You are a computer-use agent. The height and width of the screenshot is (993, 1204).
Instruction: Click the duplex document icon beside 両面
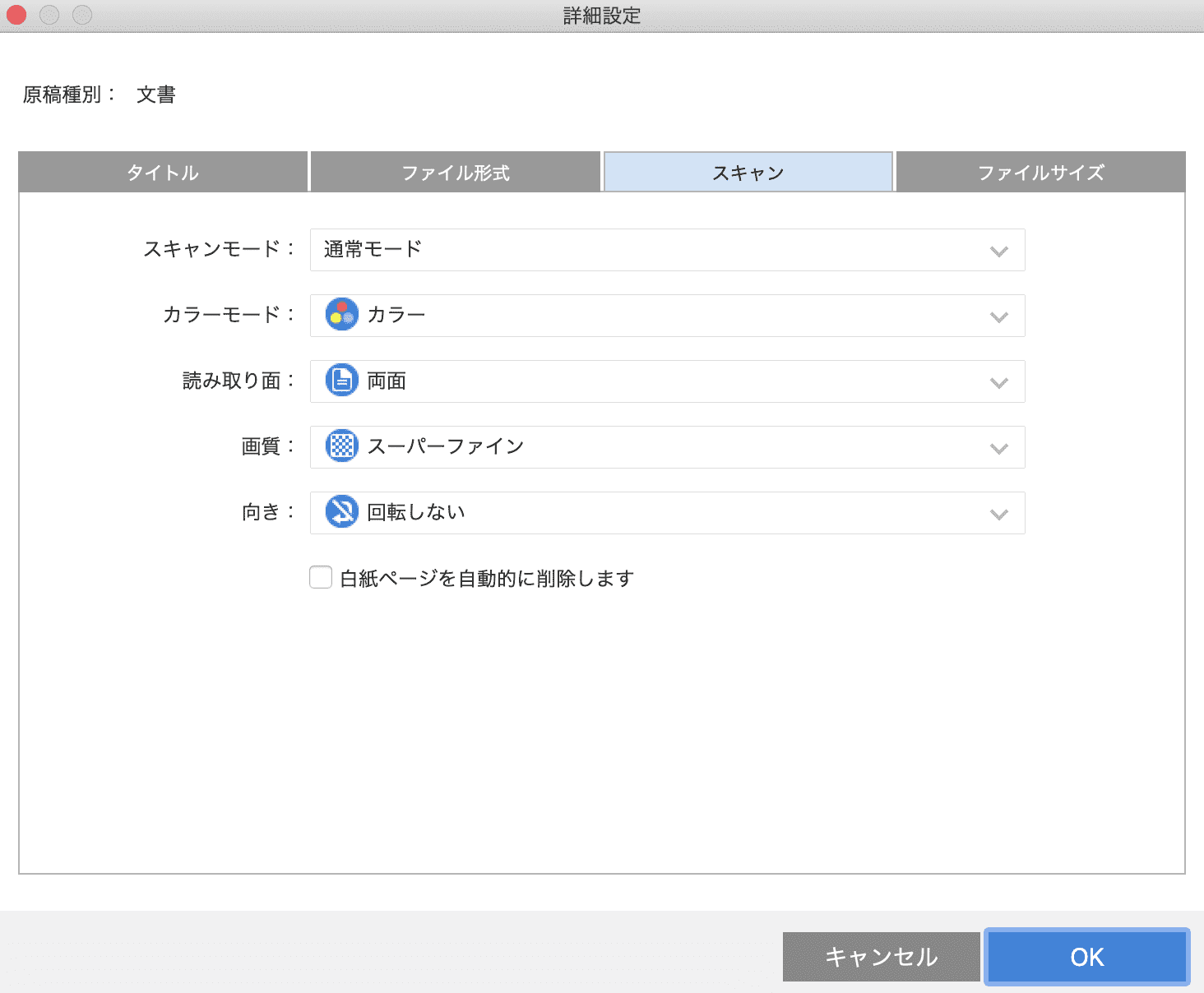(342, 381)
